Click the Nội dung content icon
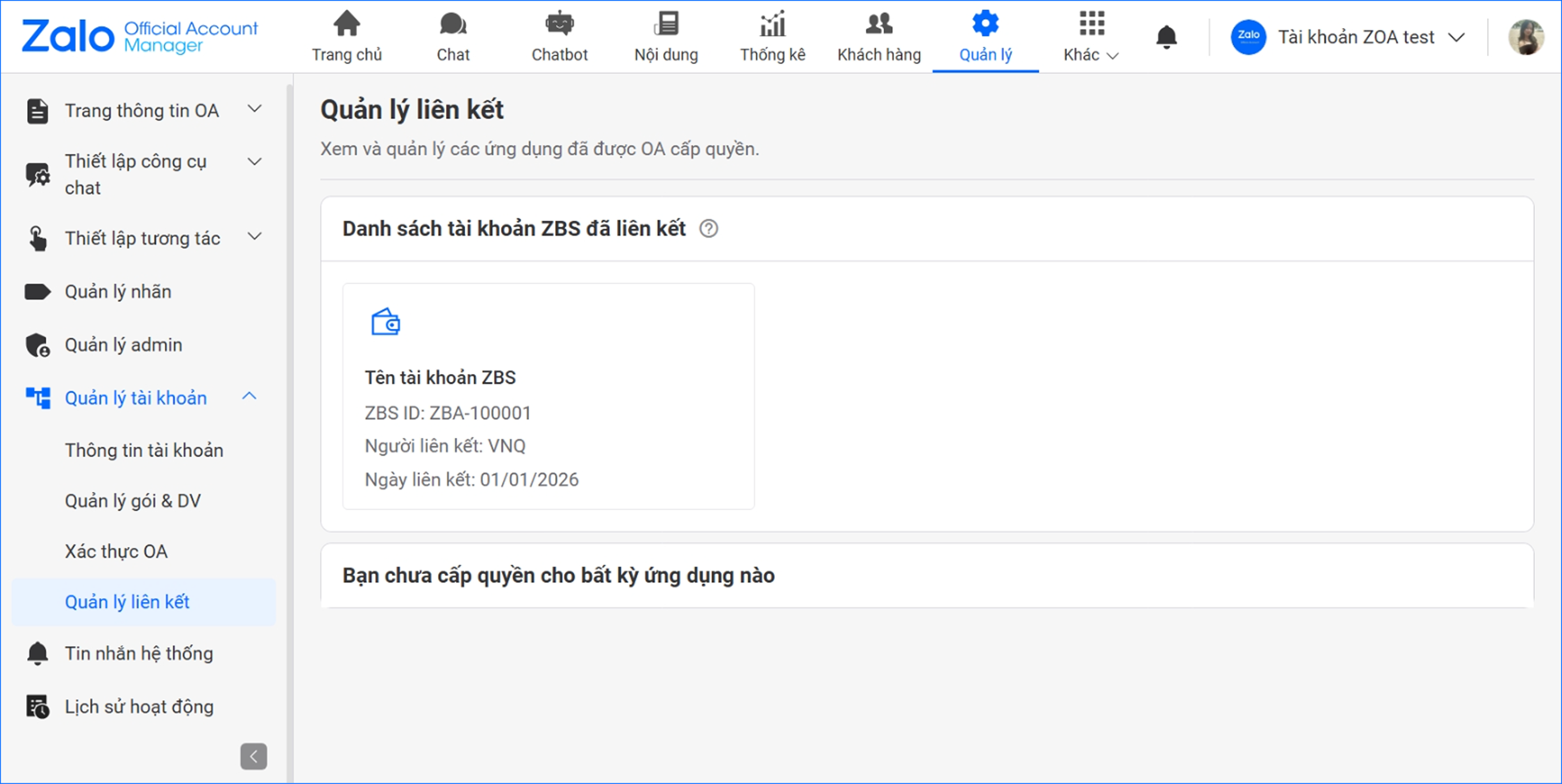Image resolution: width=1562 pixels, height=784 pixels. point(666,24)
